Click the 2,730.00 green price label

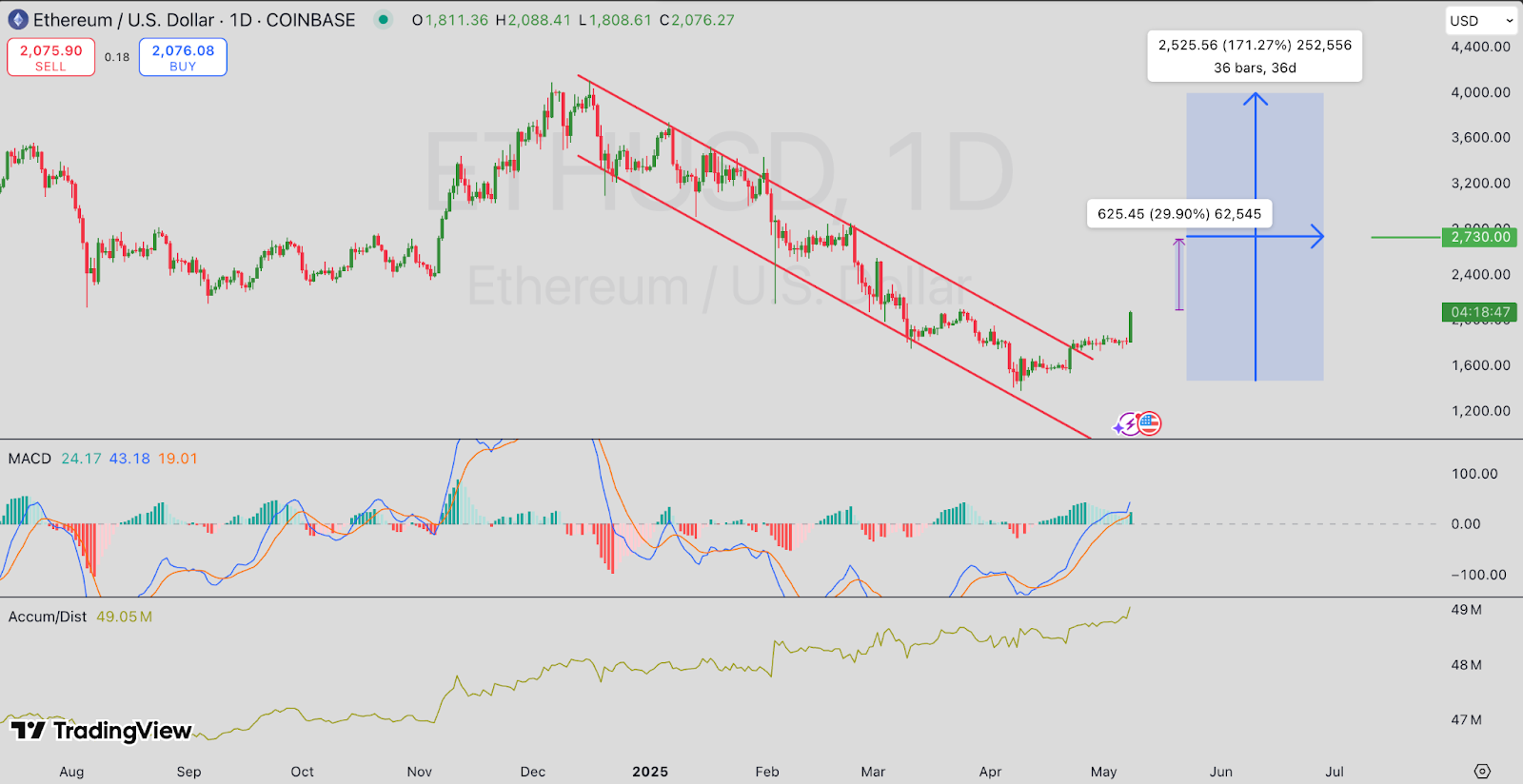1479,237
